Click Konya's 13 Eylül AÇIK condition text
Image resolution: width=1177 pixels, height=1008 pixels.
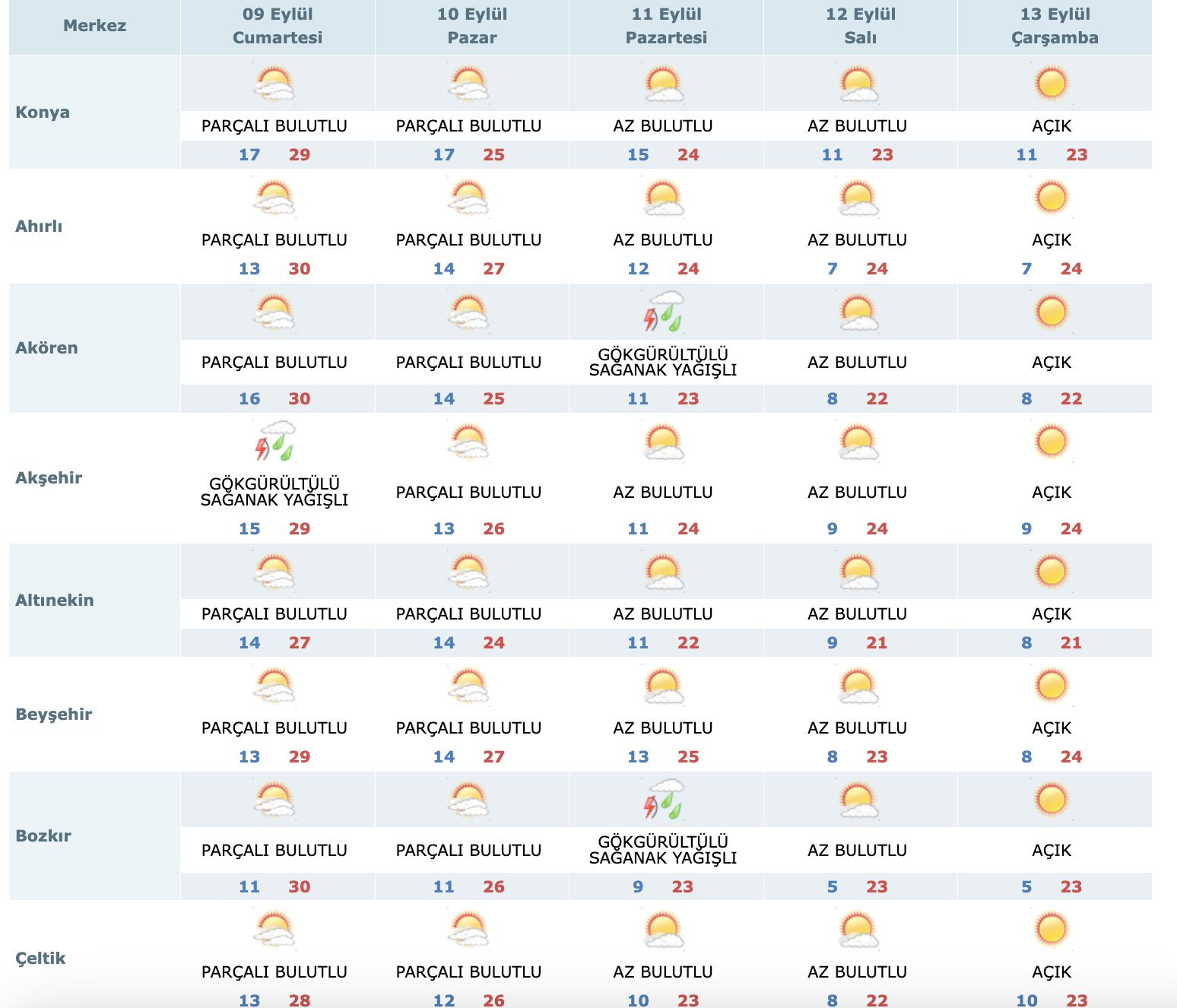pos(1052,126)
